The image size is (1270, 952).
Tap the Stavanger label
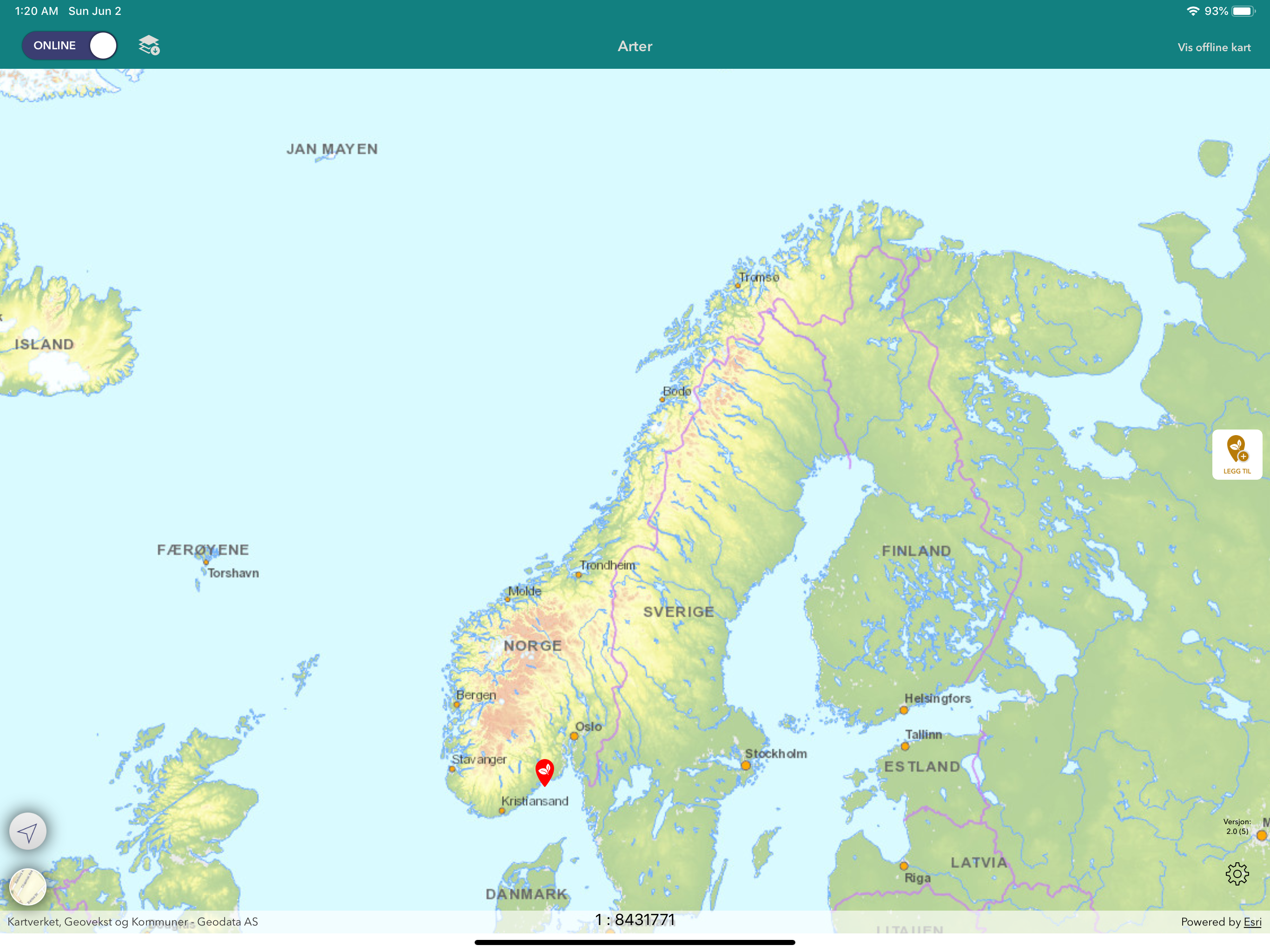479,759
